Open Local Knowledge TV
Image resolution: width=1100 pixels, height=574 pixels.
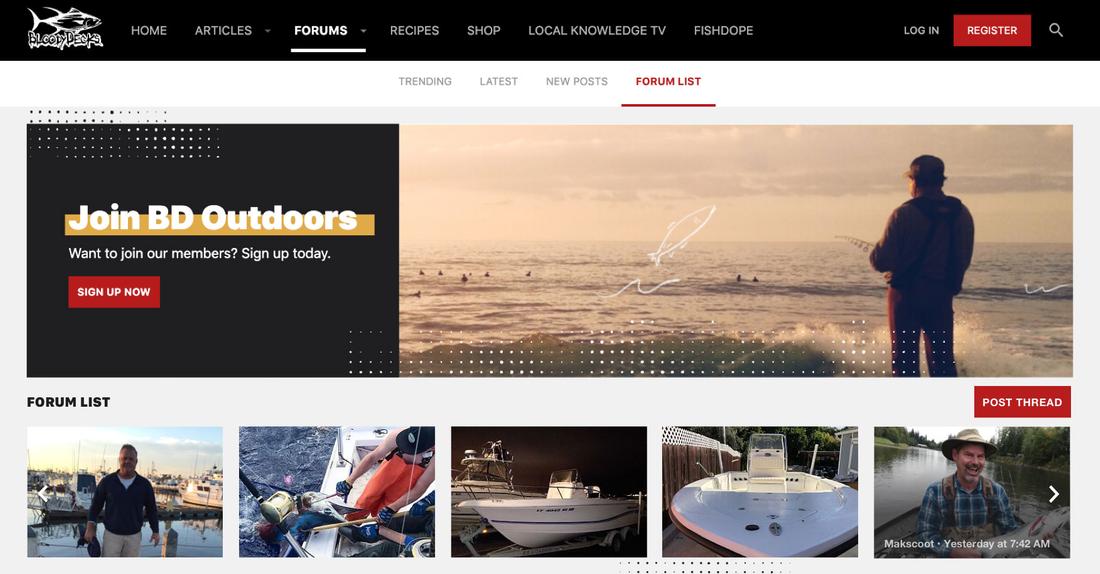[x=597, y=30]
